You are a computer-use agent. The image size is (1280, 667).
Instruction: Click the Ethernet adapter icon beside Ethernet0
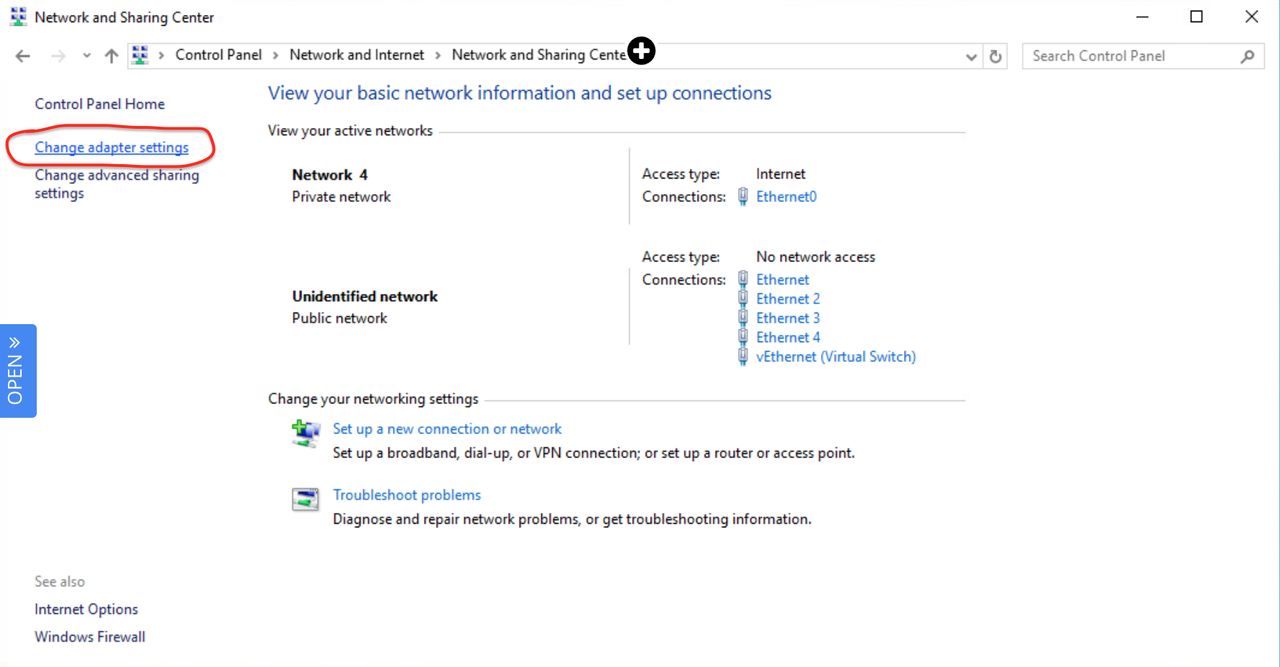click(x=743, y=196)
